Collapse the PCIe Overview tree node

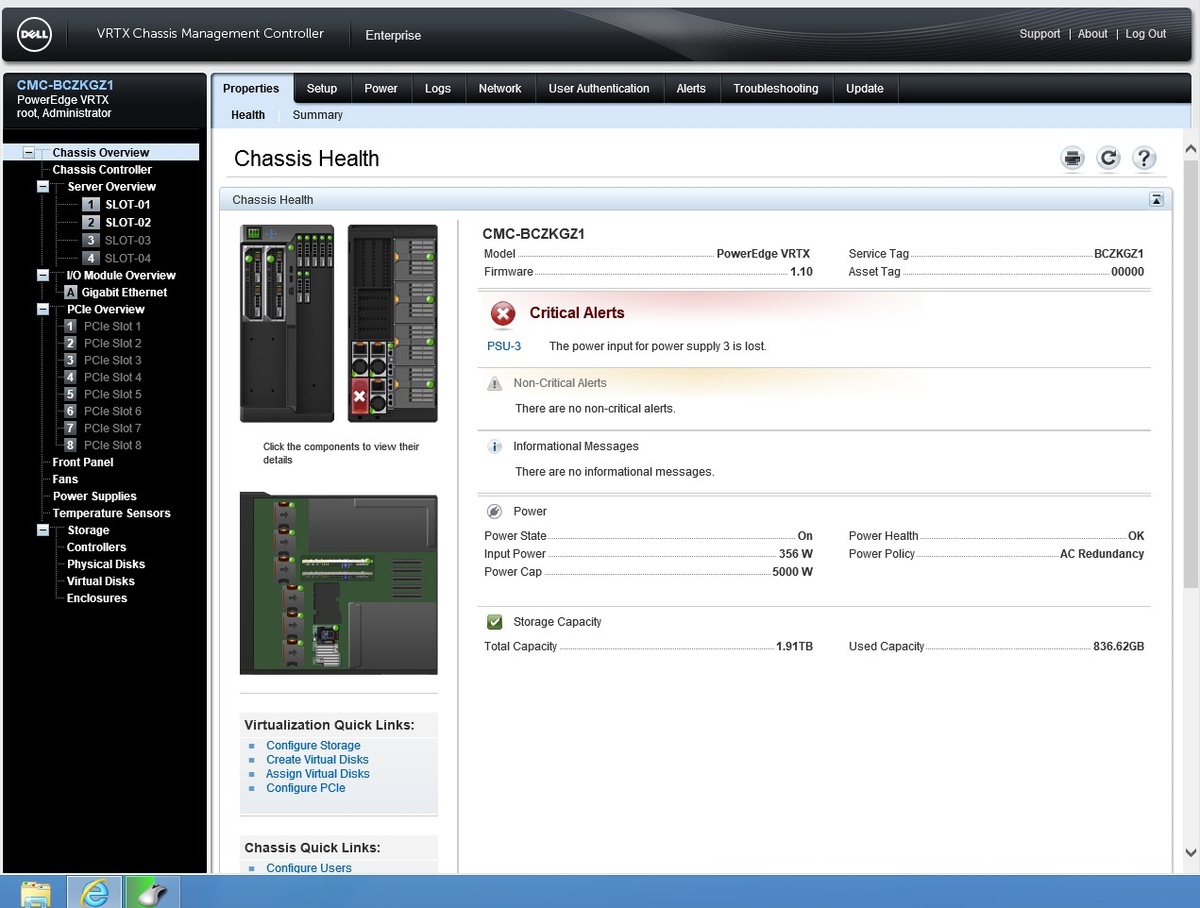43,310
